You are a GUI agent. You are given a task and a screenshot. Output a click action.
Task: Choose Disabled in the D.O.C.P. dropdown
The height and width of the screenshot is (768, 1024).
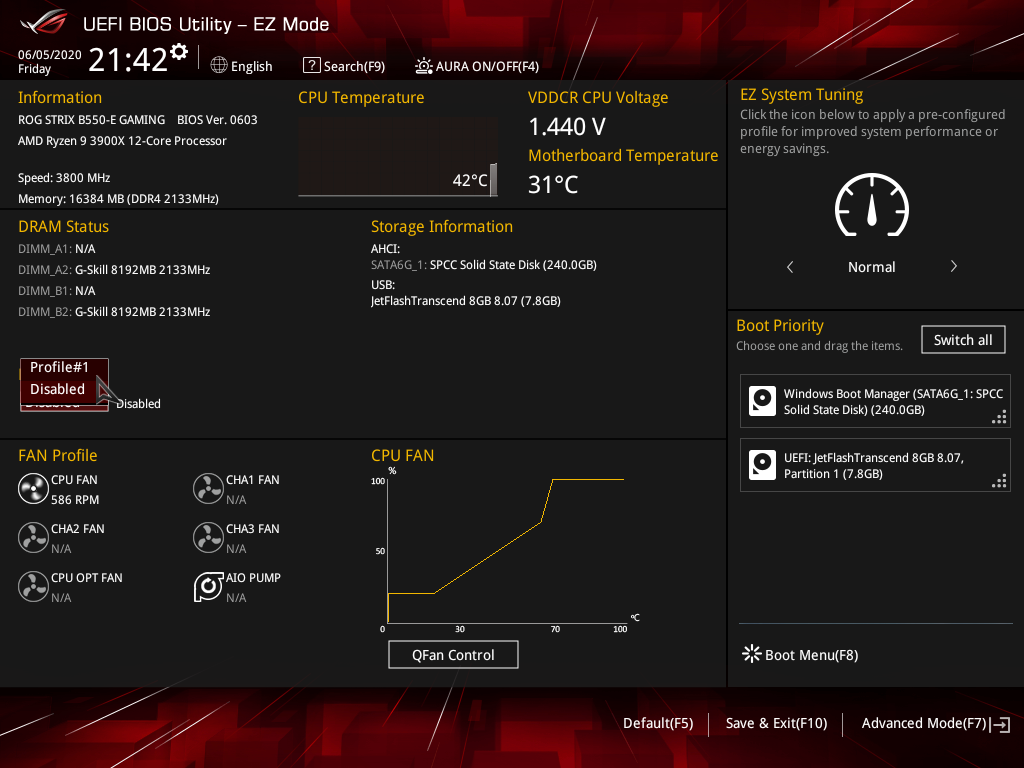[64, 389]
